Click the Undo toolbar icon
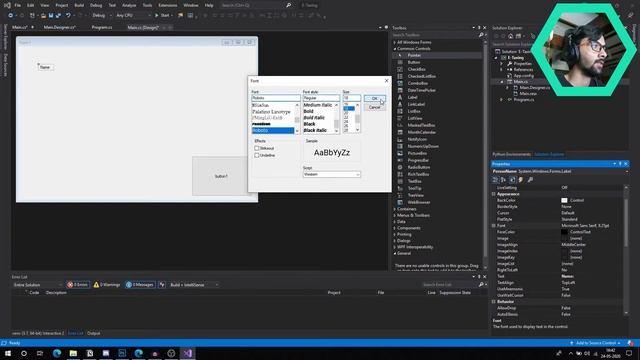Image resolution: width=640 pixels, height=360 pixels. coord(68,16)
